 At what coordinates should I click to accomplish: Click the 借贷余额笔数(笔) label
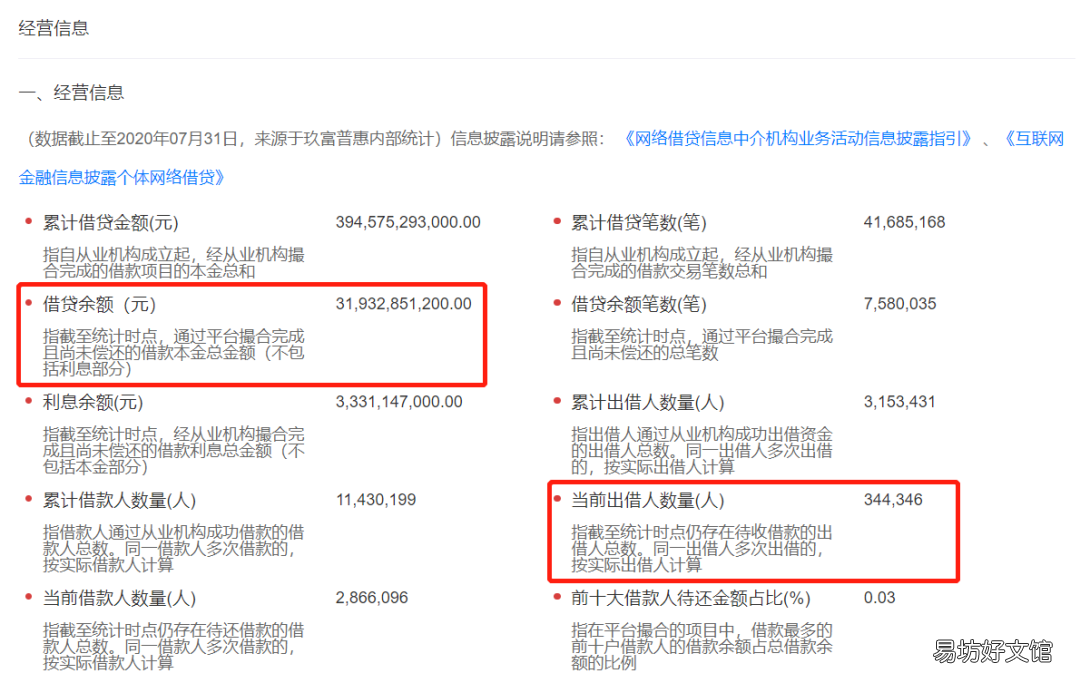pos(638,304)
